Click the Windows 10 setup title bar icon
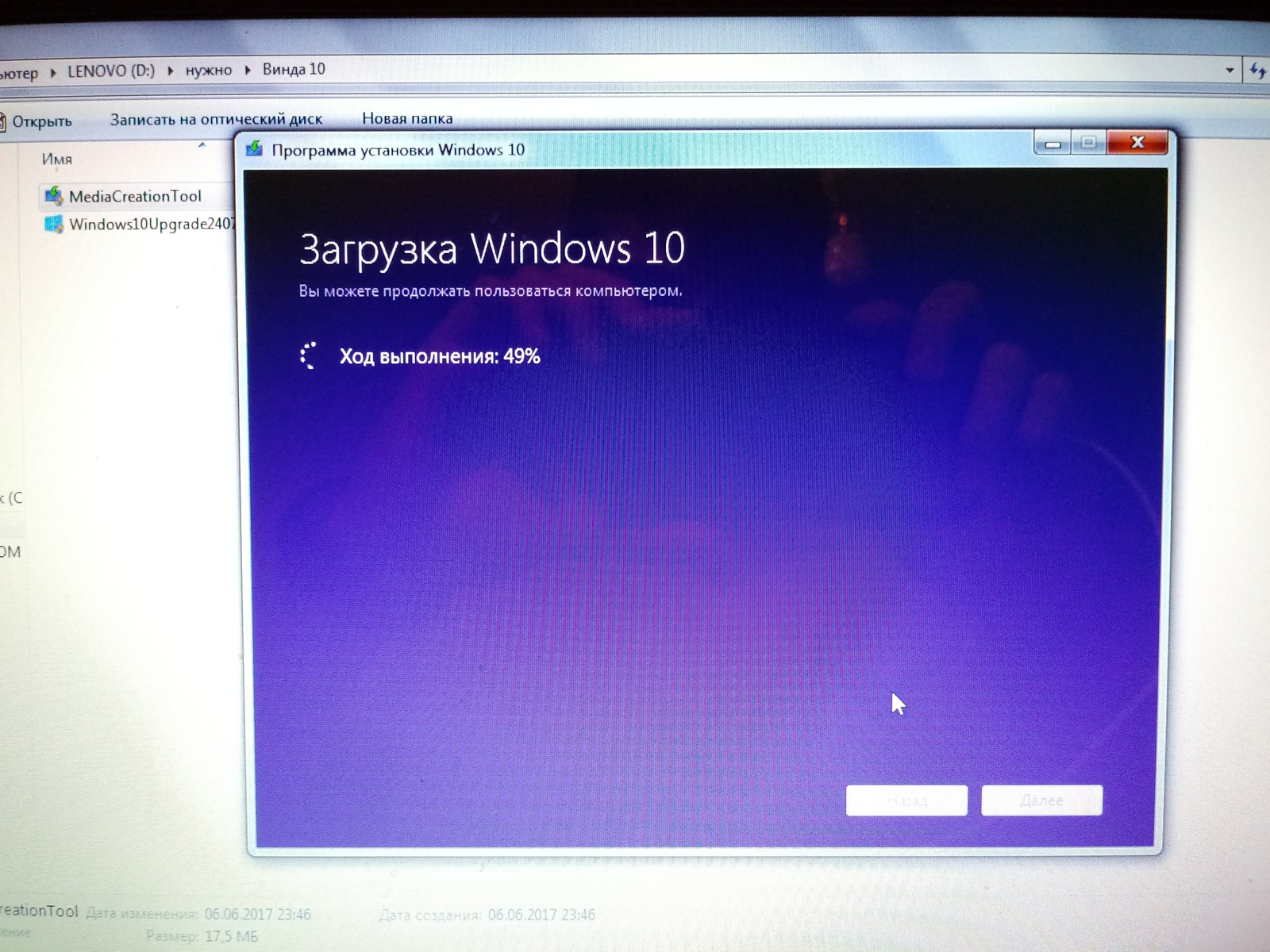The width and height of the screenshot is (1270, 952). click(254, 149)
